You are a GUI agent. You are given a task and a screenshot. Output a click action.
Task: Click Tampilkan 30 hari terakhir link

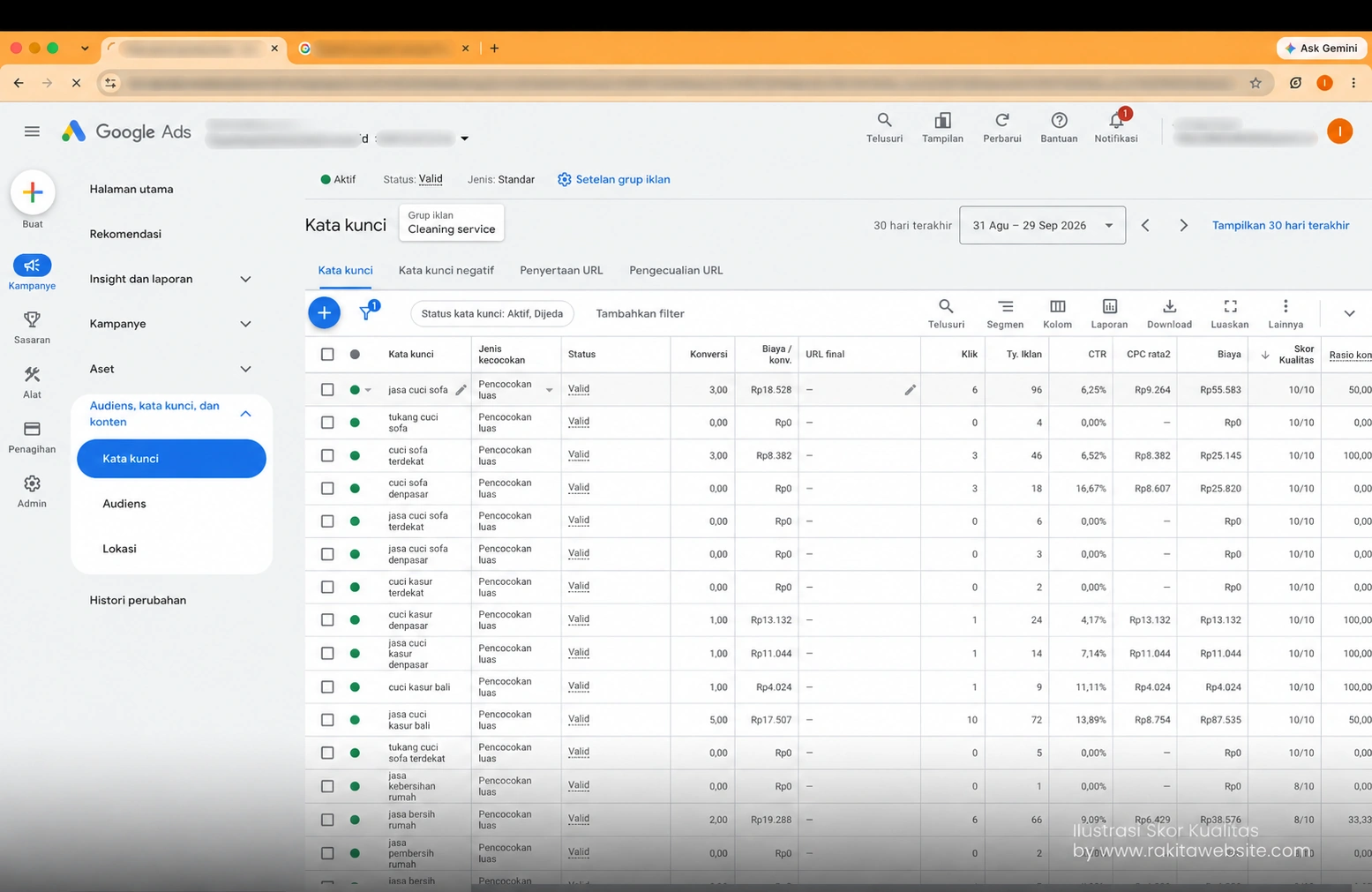(x=1280, y=225)
